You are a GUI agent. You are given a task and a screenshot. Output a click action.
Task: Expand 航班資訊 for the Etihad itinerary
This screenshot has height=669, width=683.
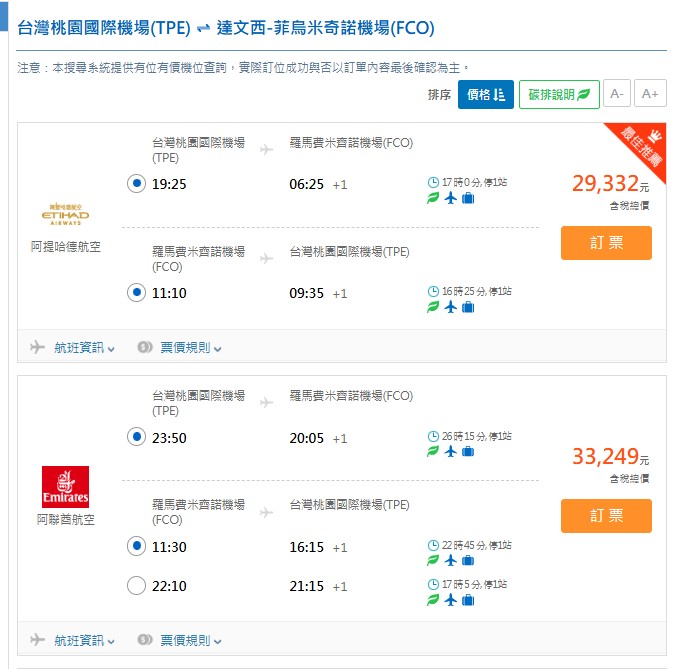pyautogui.click(x=73, y=348)
